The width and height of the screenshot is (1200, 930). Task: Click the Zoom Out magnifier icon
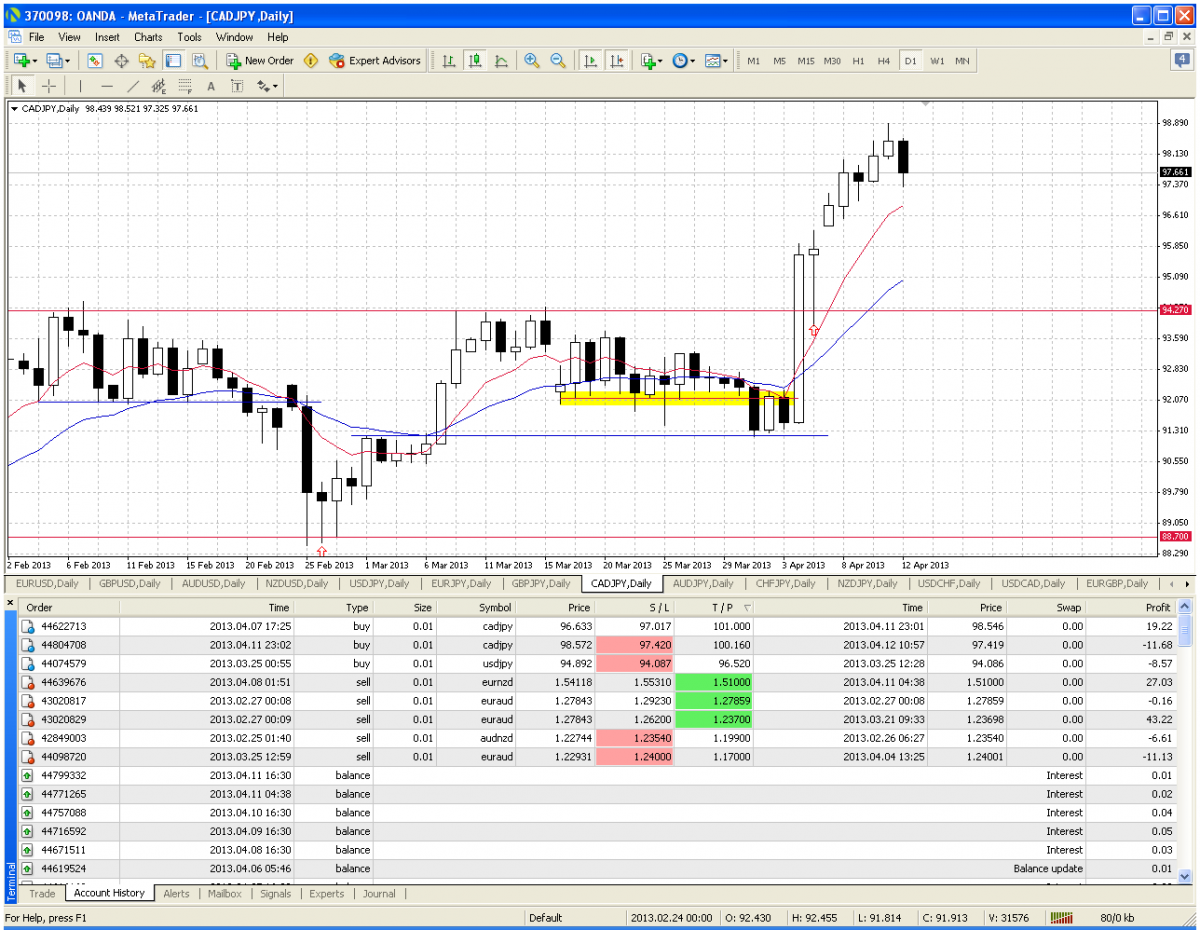click(558, 61)
